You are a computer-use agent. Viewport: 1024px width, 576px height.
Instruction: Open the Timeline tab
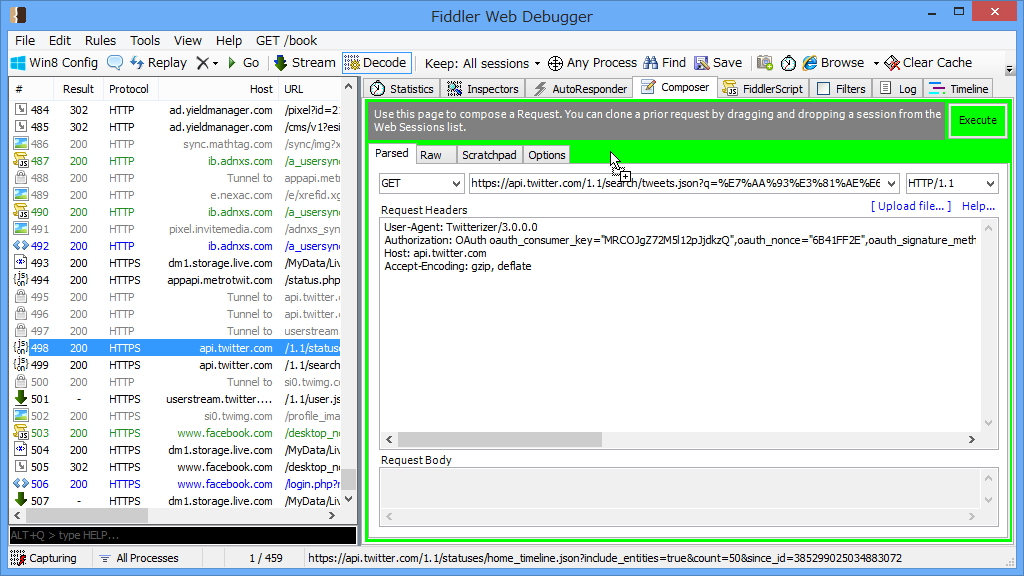(x=959, y=89)
